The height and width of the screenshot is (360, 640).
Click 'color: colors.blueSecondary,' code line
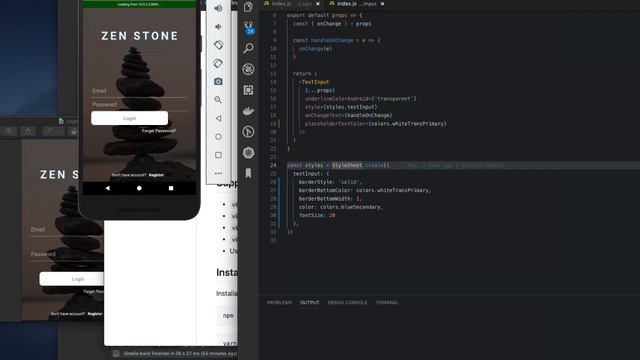(x=340, y=207)
